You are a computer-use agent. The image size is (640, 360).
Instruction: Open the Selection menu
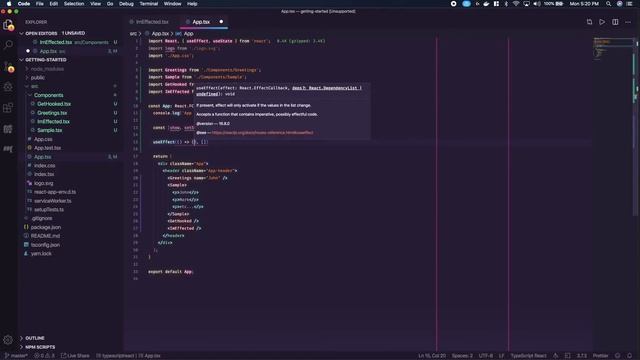(x=74, y=4)
